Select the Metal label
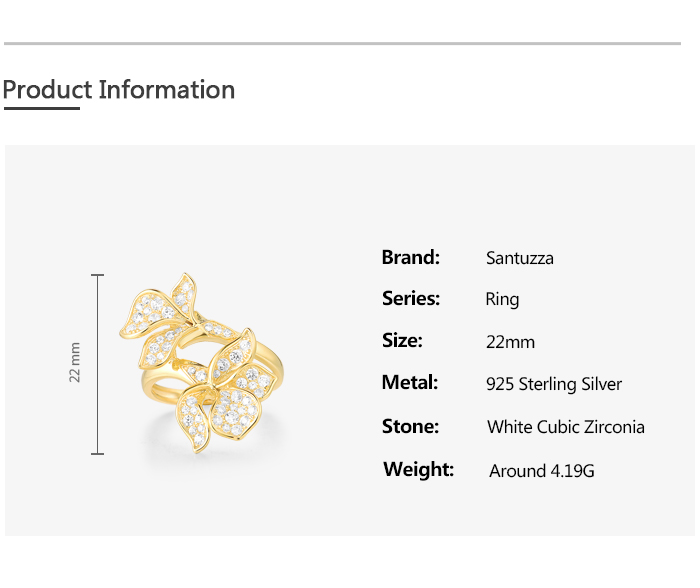Screen dimensions: 700x588 pos(410,383)
